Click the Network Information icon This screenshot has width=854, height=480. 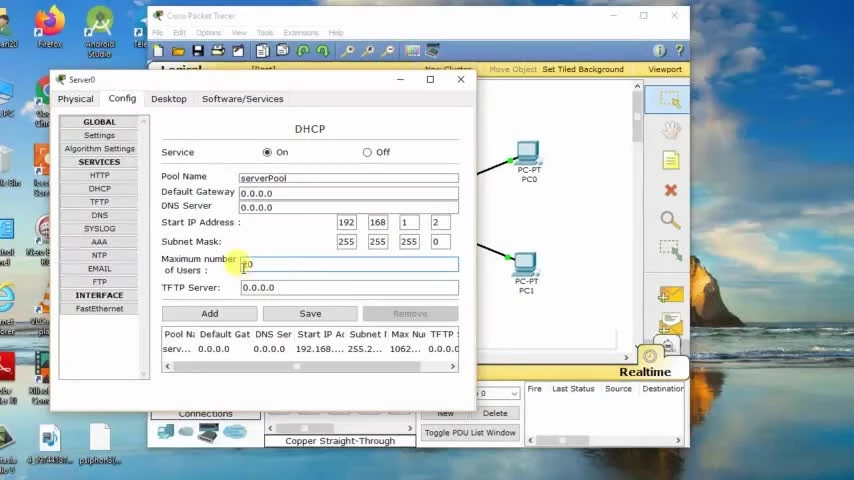pos(659,51)
